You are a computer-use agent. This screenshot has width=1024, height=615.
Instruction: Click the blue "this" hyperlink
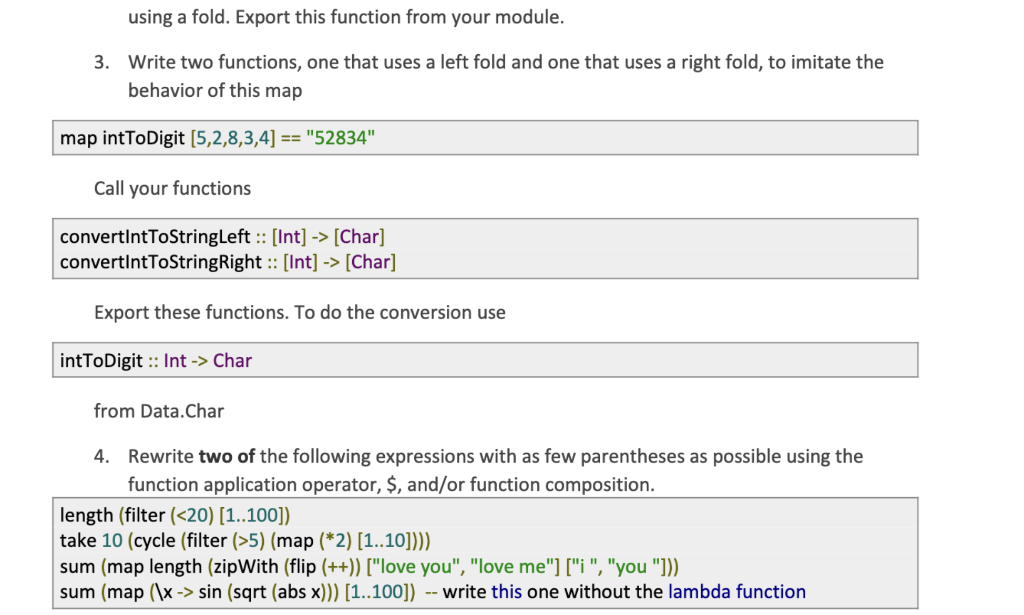pyautogui.click(x=506, y=592)
